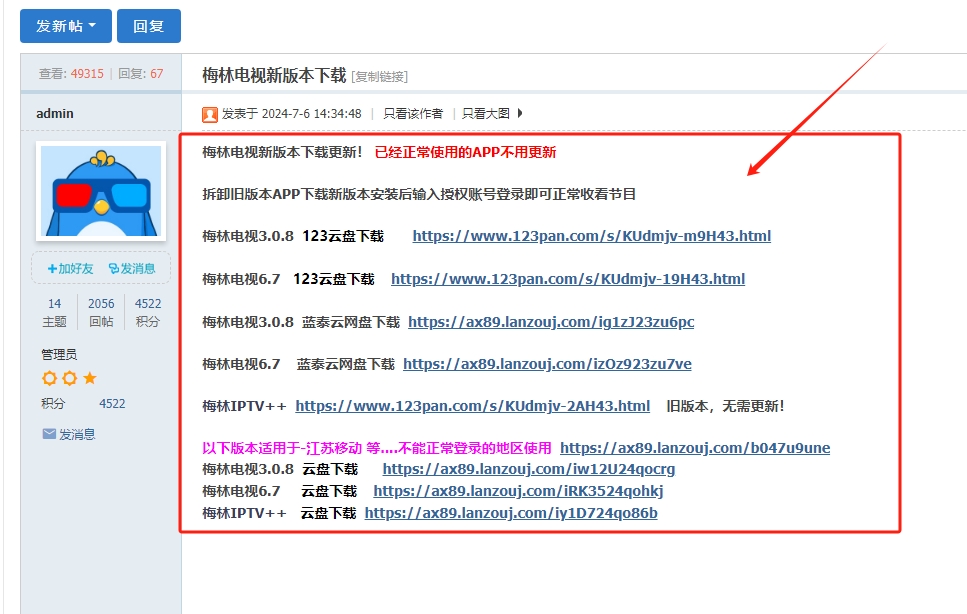The width and height of the screenshot is (967, 614).
Task: Click the 拆卸旧版本APP instruction line
Action: (x=419, y=194)
